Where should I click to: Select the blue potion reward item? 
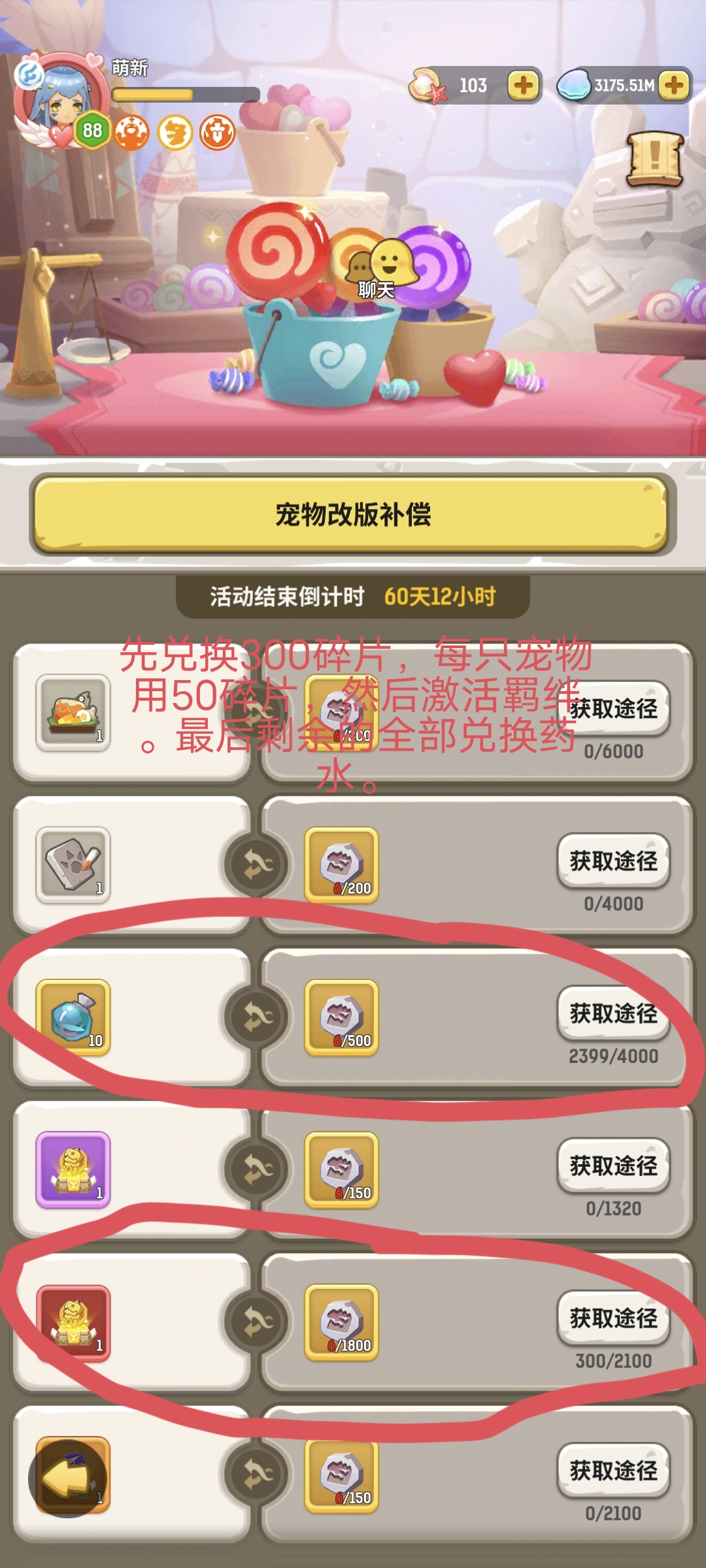click(x=73, y=1017)
